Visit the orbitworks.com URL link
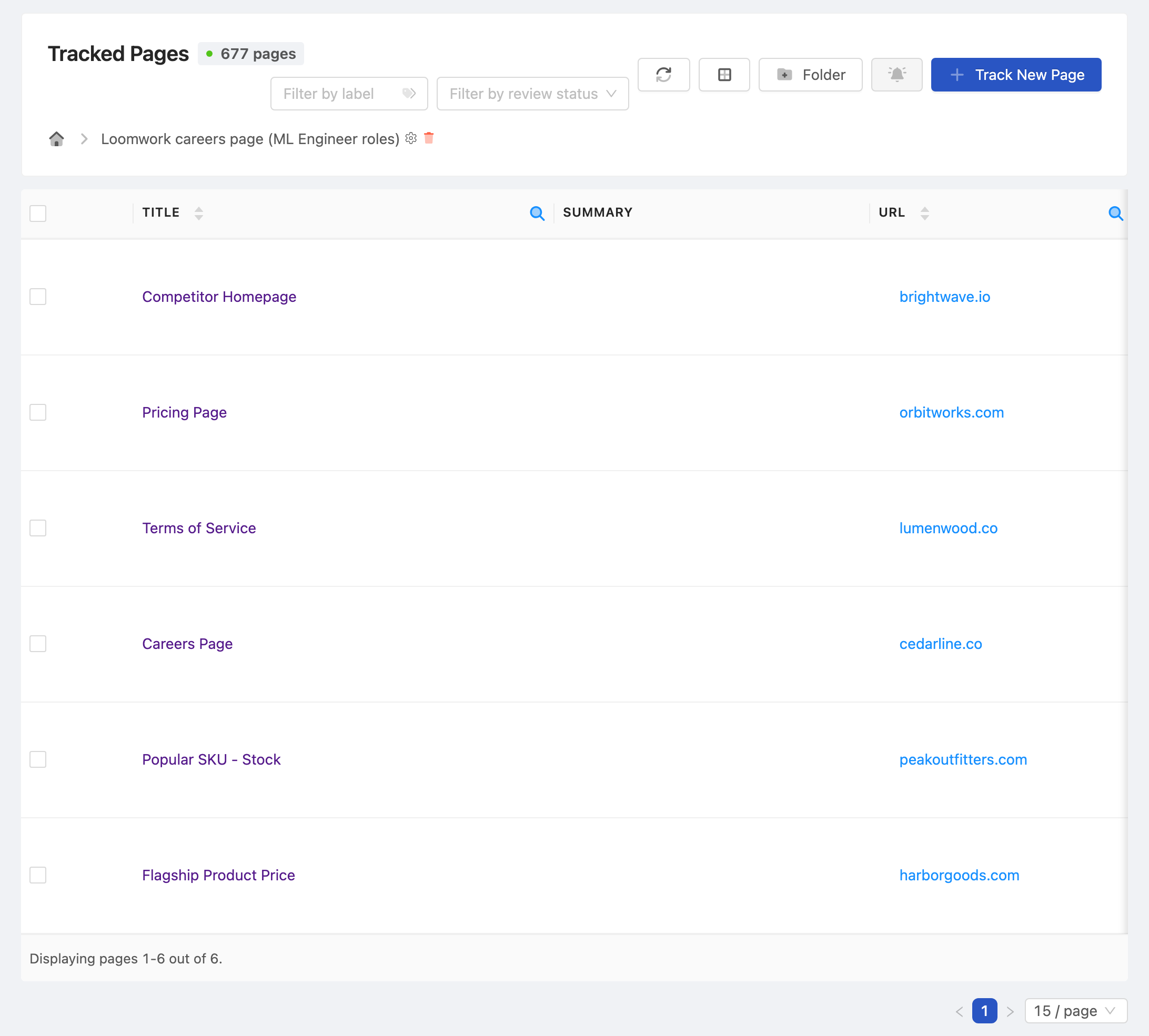This screenshot has height=1036, width=1149. coord(951,412)
